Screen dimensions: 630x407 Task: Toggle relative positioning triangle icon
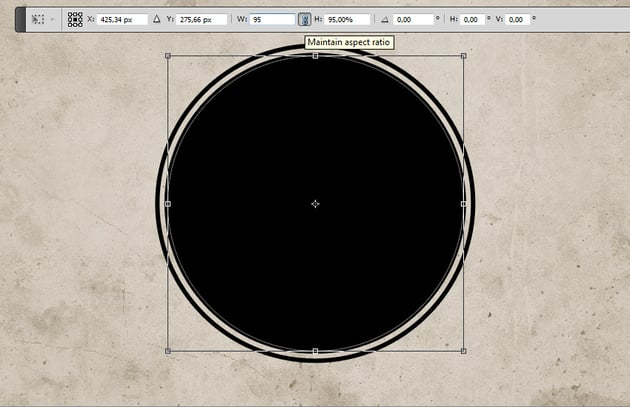(157, 19)
